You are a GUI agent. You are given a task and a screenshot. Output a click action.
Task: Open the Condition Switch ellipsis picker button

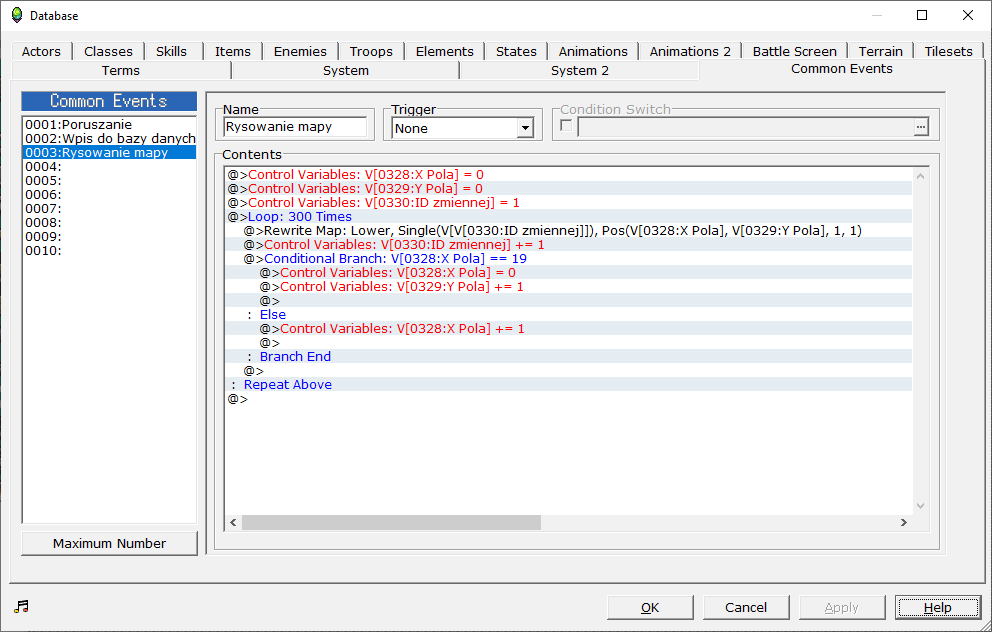[x=921, y=127]
